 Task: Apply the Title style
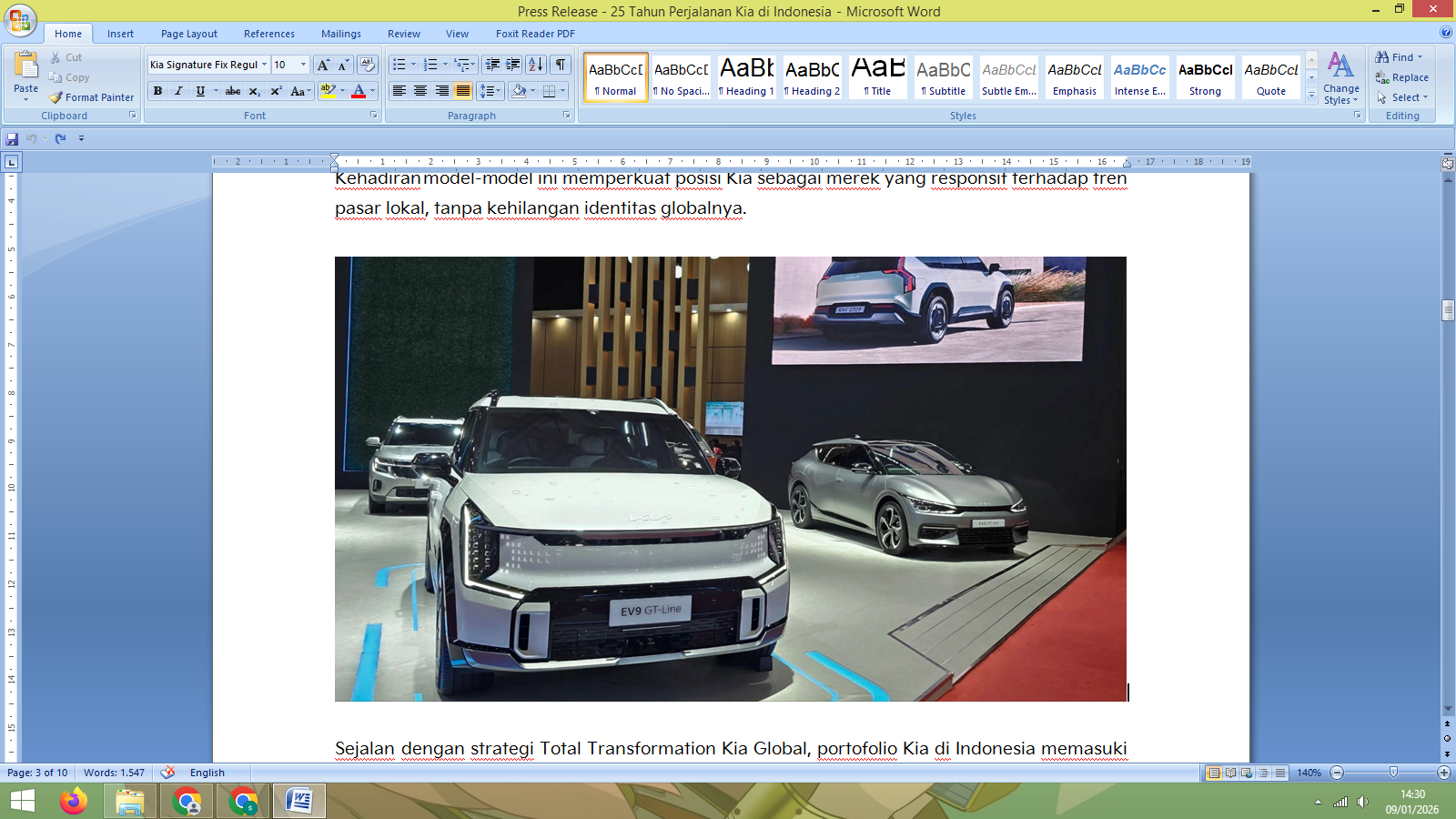877,76
